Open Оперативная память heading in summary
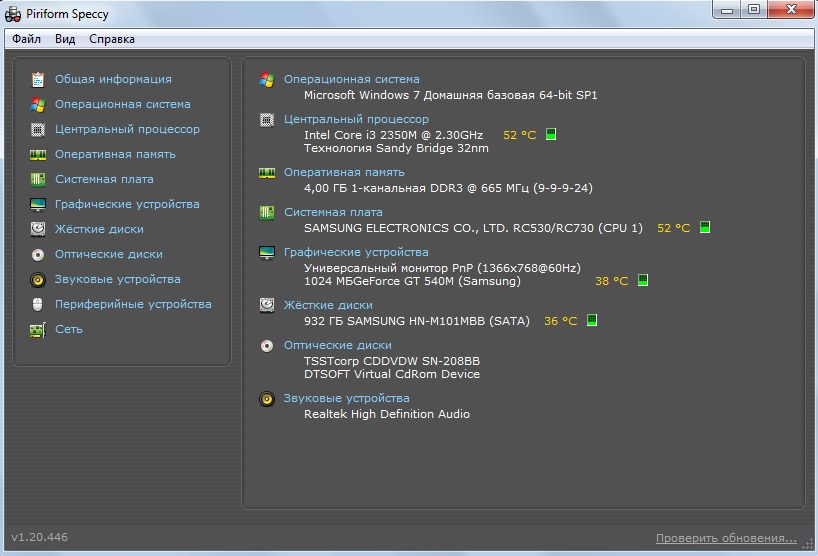818x556 pixels. coord(344,172)
